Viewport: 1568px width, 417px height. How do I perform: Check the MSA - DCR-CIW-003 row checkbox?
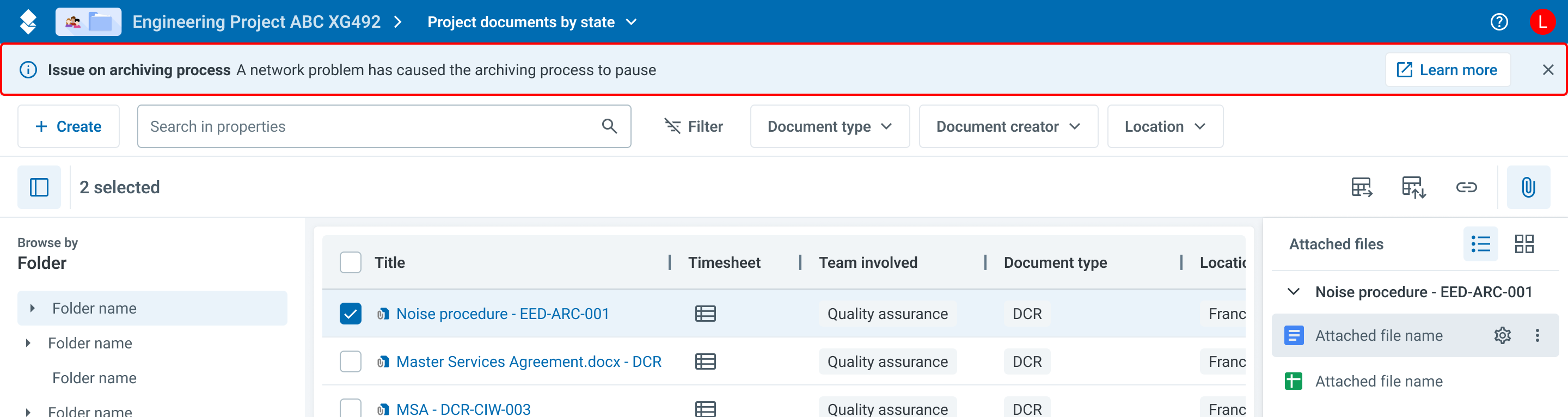tap(350, 408)
